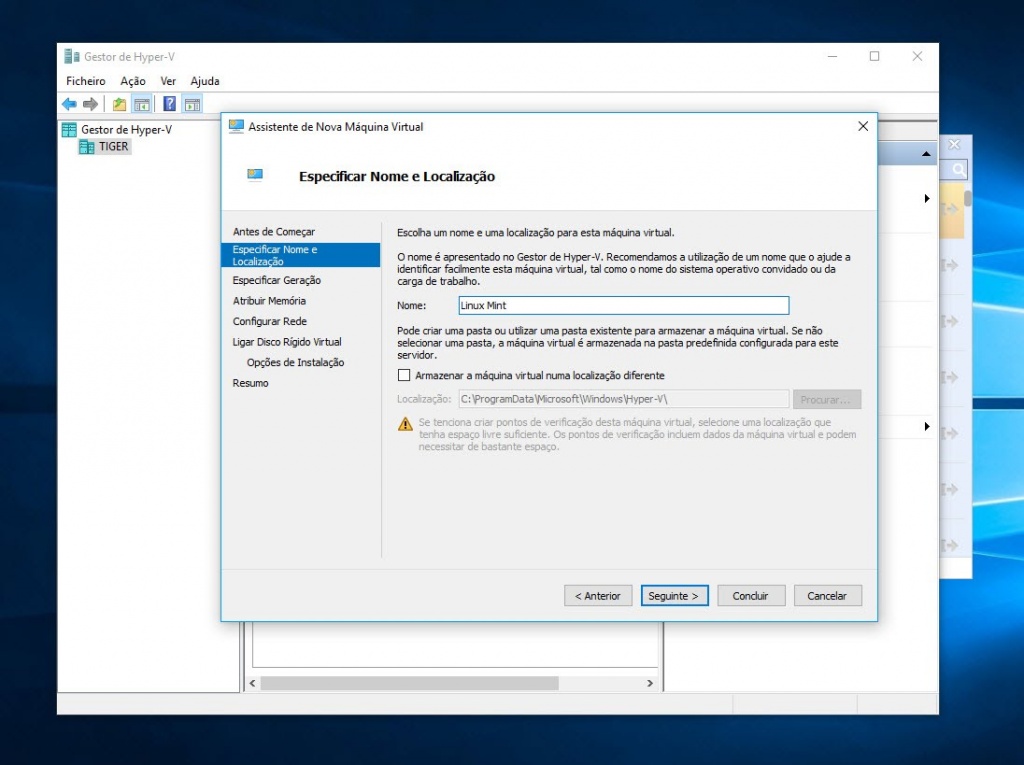Click the 'Concluir' button
1024x765 pixels.
pos(751,595)
